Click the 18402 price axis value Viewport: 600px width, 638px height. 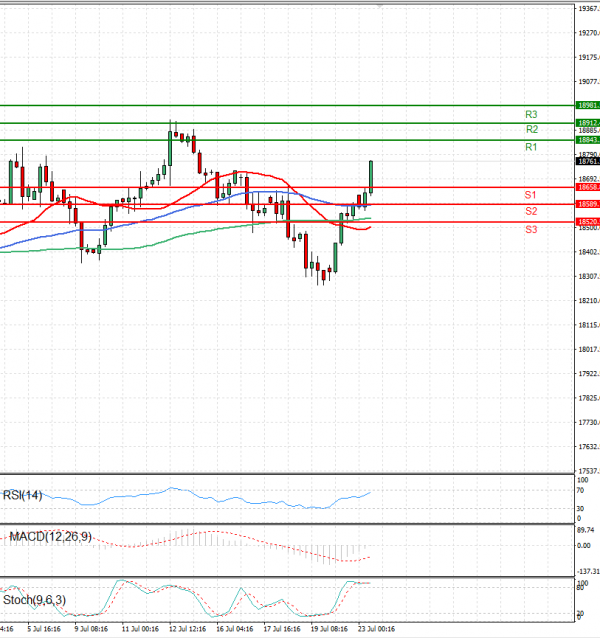pos(589,252)
